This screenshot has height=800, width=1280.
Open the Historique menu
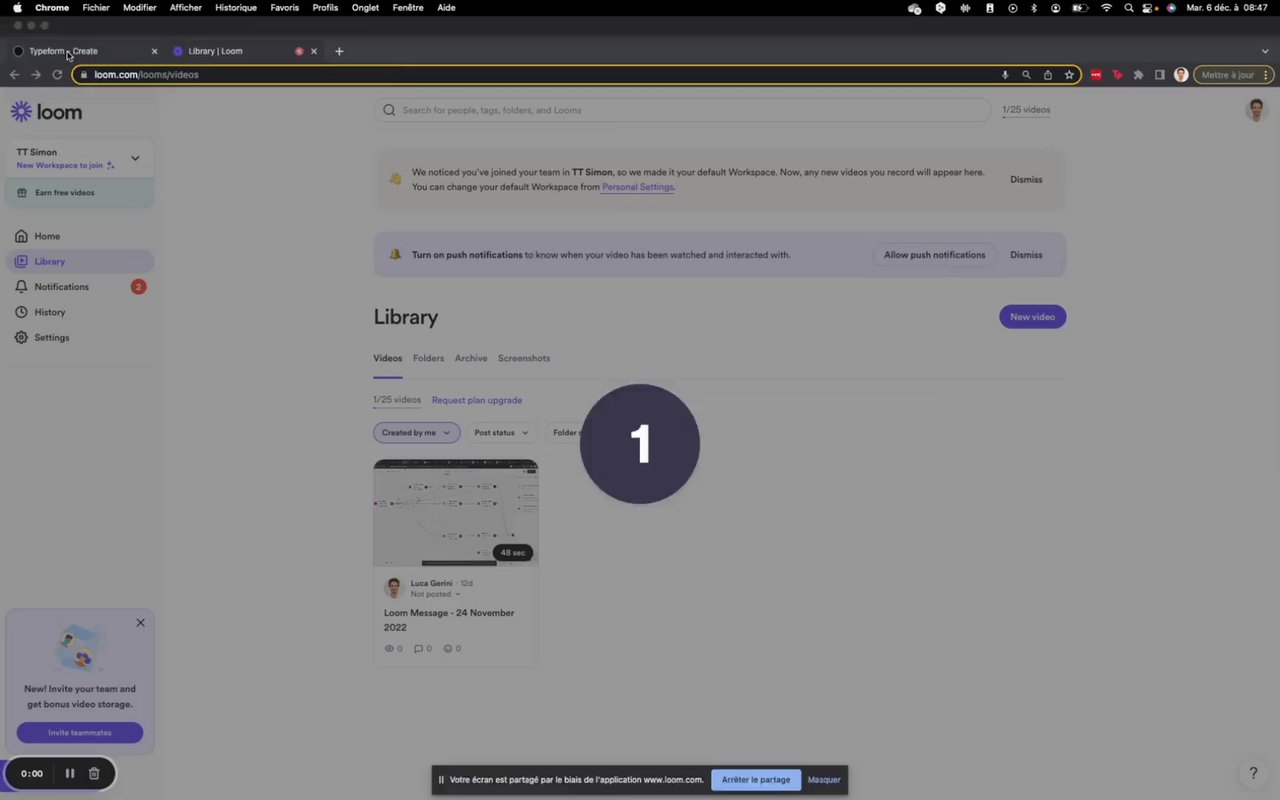click(236, 8)
